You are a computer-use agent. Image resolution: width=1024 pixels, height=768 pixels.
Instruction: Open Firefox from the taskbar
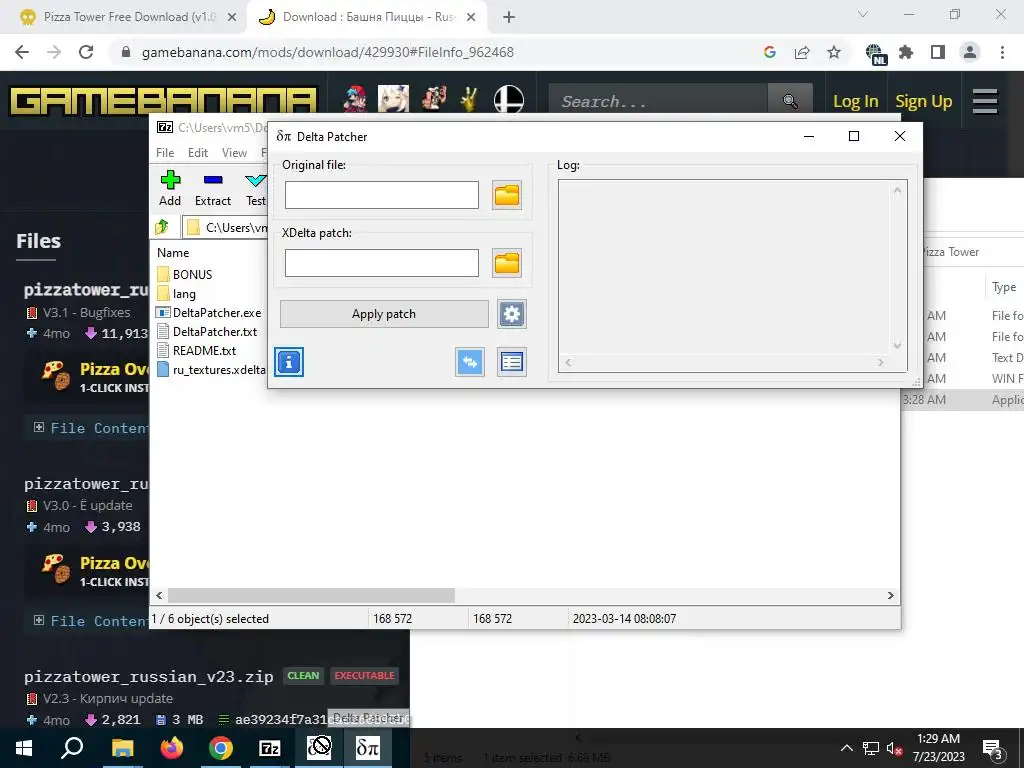click(x=172, y=748)
